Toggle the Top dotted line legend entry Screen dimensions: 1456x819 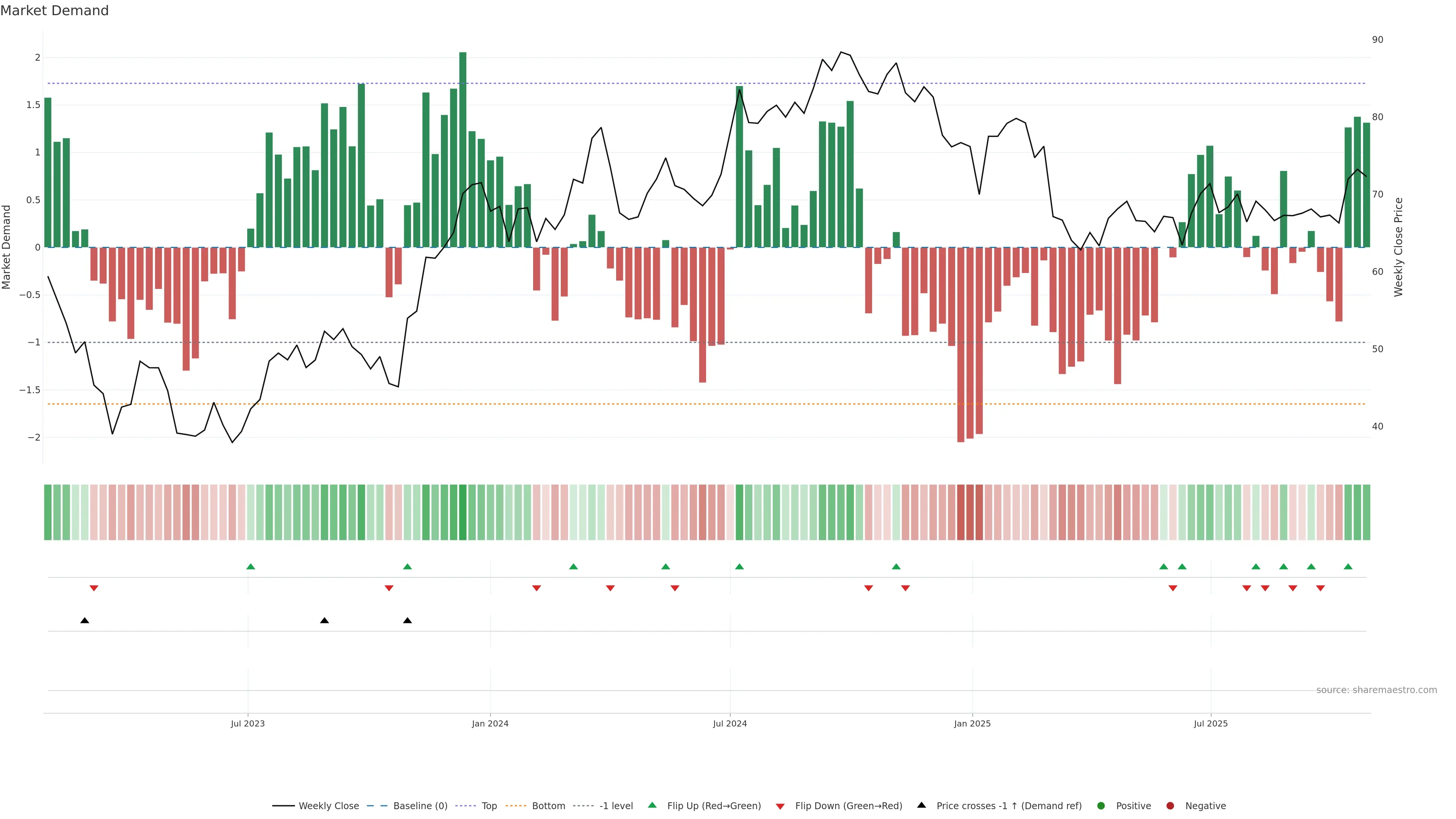click(x=489, y=806)
